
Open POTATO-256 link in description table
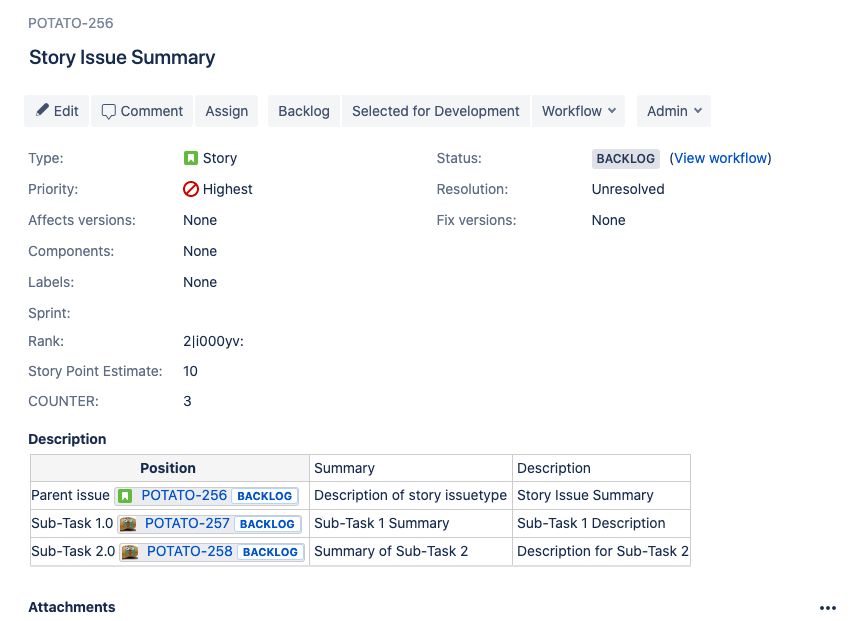click(x=184, y=495)
